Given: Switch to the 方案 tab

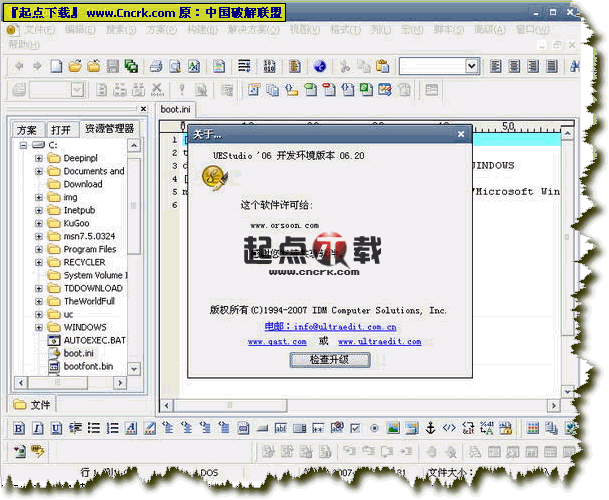Looking at the screenshot, I should click(26, 130).
